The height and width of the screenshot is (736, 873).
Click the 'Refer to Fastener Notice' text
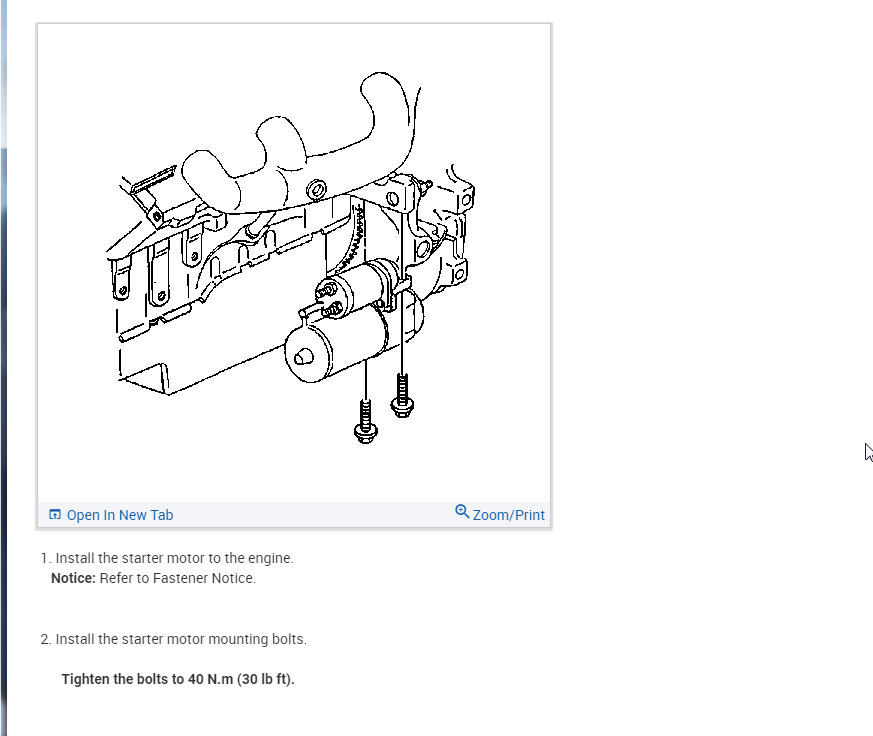pyautogui.click(x=178, y=578)
